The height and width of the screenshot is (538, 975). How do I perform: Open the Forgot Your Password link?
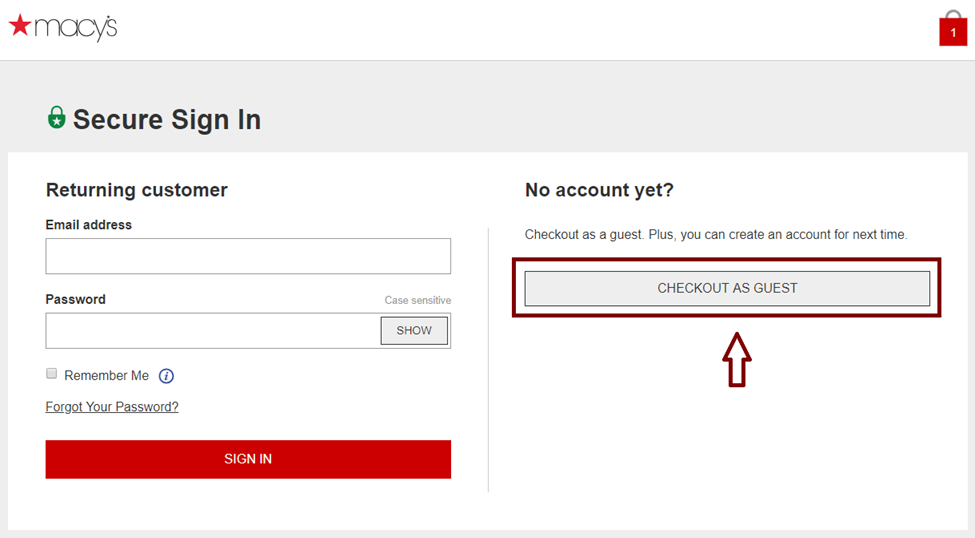pos(112,407)
